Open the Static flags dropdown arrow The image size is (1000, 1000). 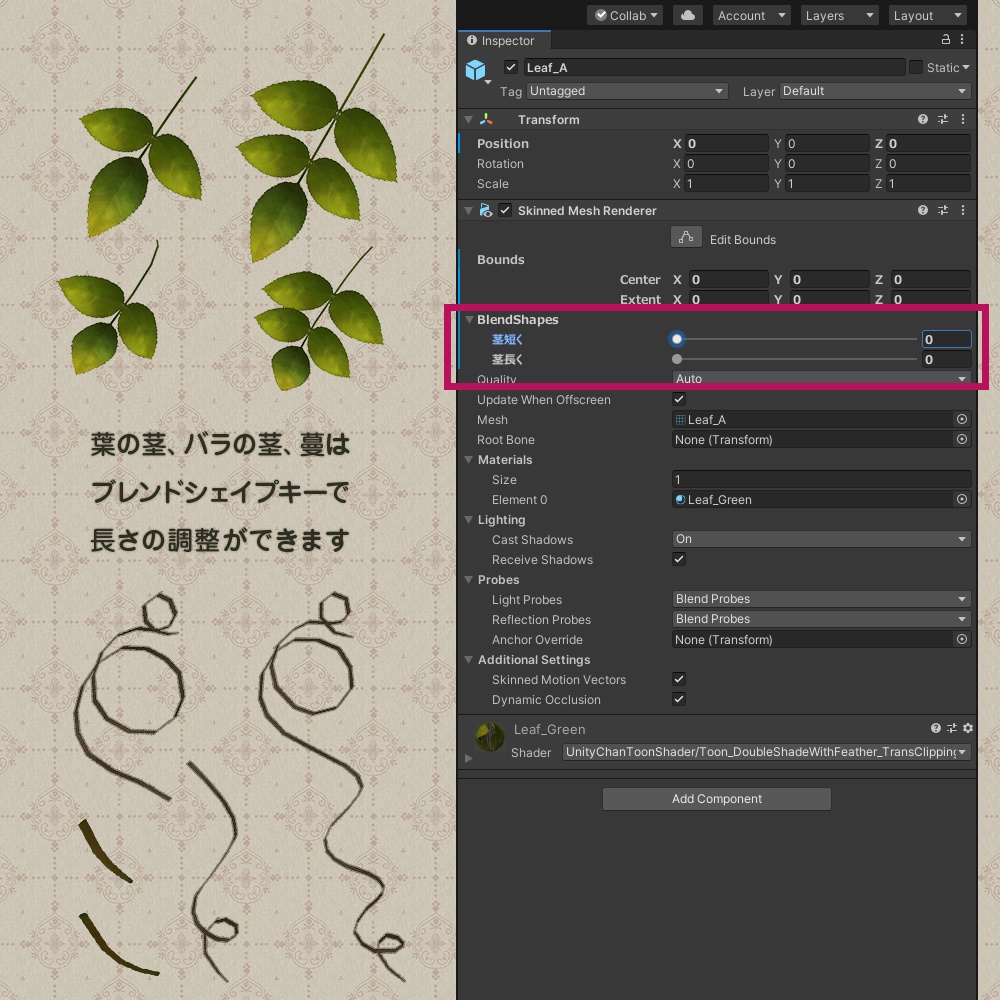coord(966,67)
